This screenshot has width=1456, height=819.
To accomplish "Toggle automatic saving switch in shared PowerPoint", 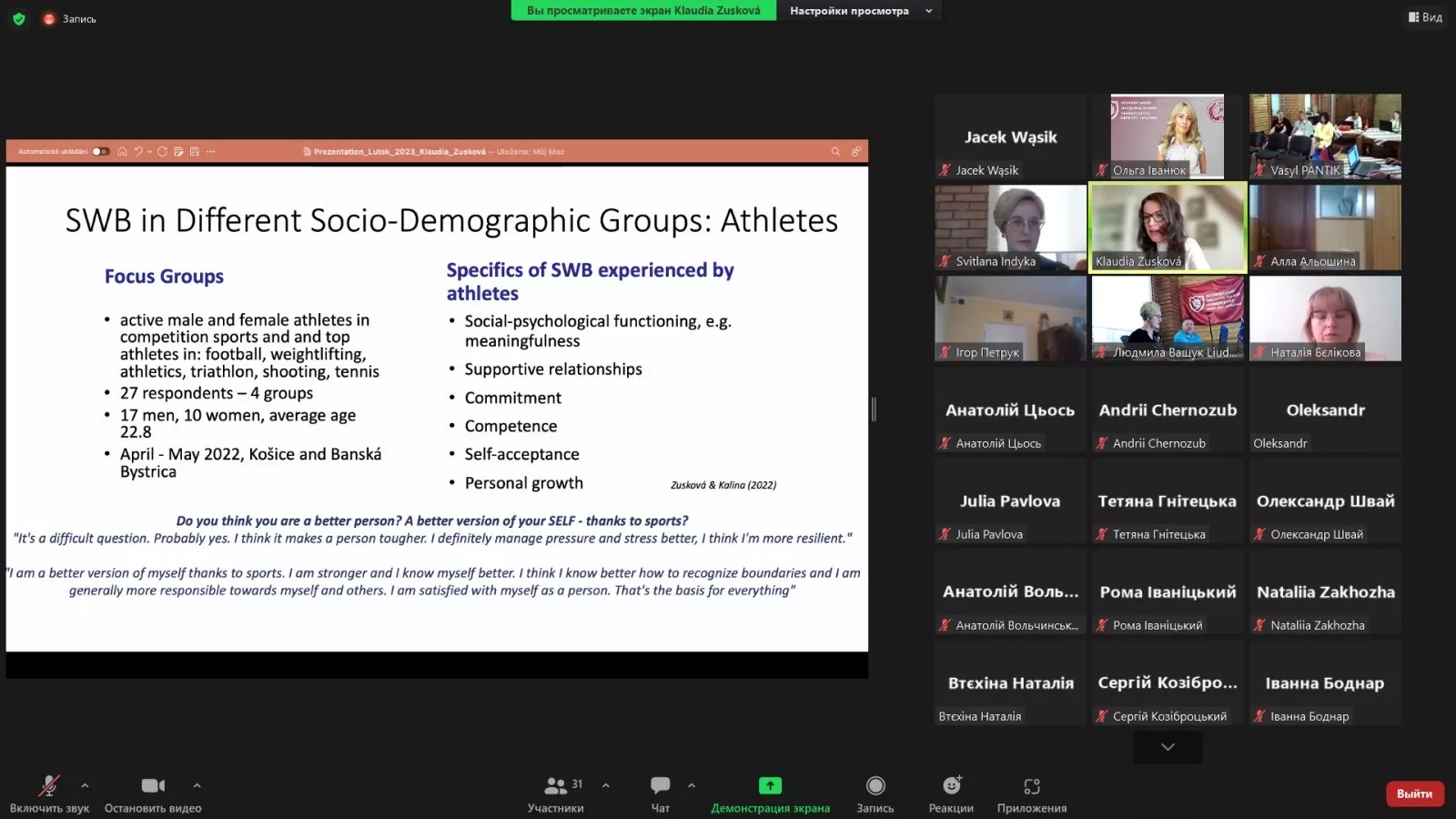I will tap(100, 152).
